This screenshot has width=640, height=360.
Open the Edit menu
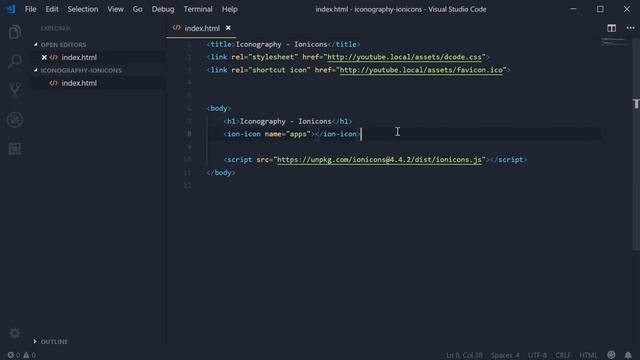click(x=52, y=9)
